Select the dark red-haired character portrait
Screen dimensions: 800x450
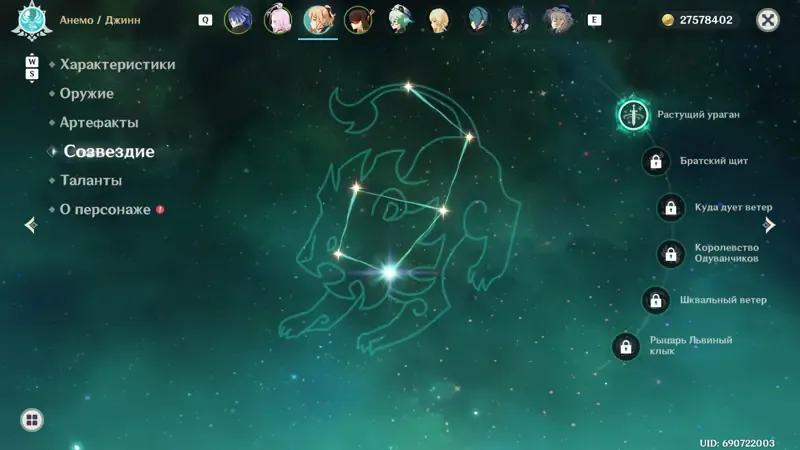pyautogui.click(x=358, y=20)
